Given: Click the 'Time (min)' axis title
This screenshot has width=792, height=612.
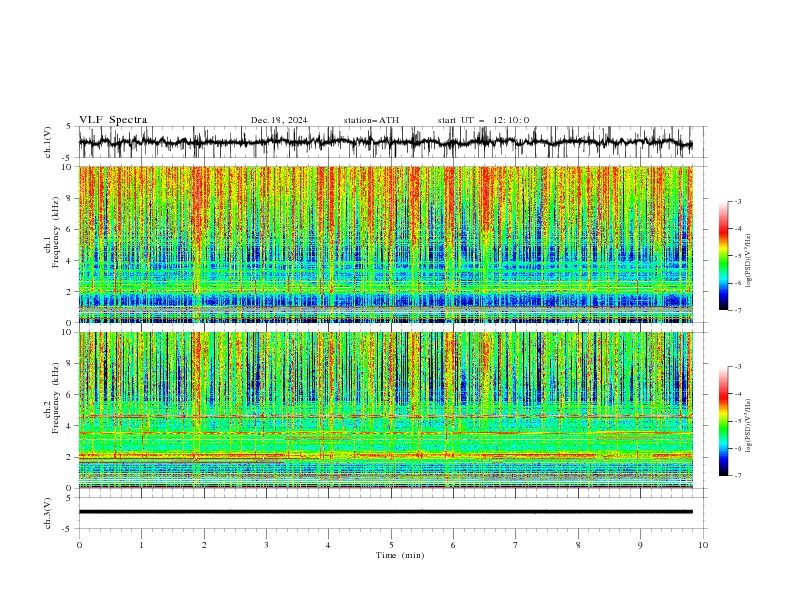Looking at the screenshot, I should point(400,555).
